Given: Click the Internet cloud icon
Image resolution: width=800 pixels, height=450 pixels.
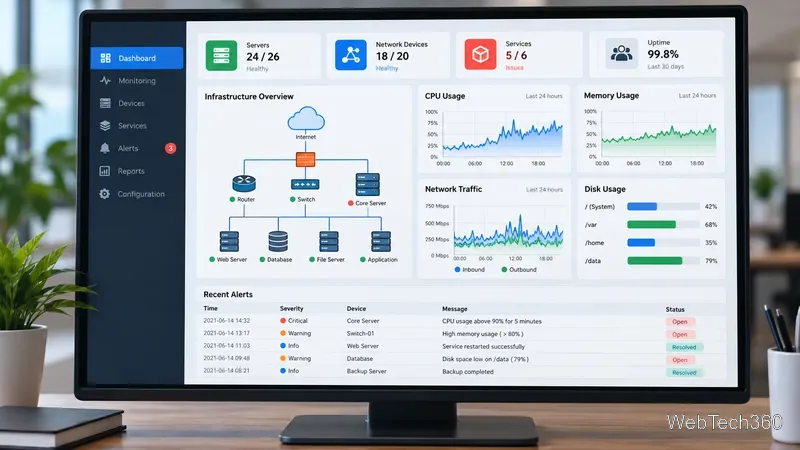Looking at the screenshot, I should pos(306,119).
